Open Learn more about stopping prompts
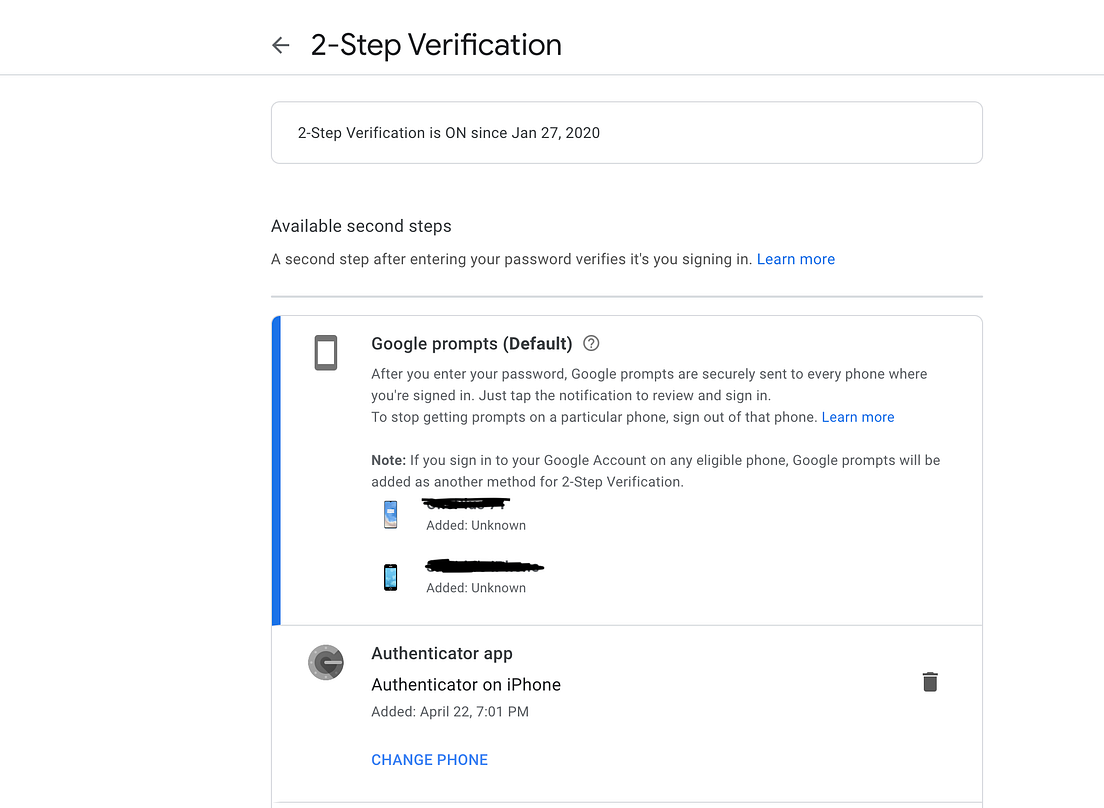This screenshot has width=1104, height=808. [x=858, y=417]
